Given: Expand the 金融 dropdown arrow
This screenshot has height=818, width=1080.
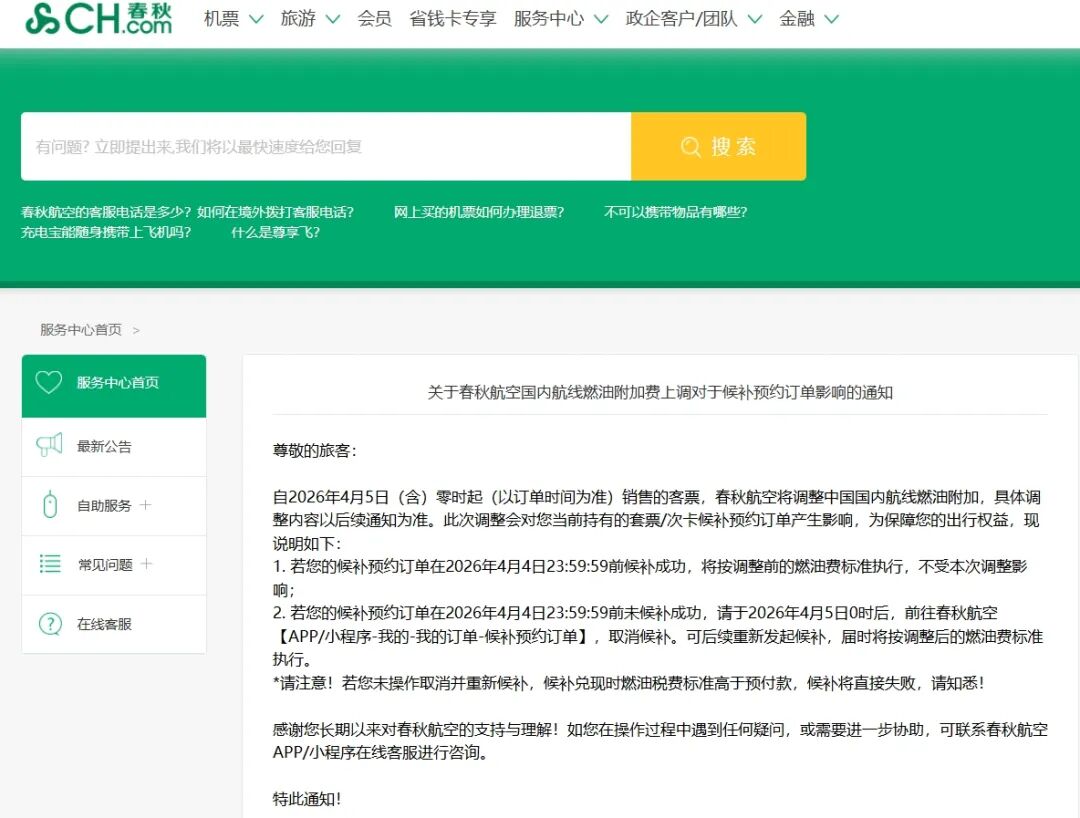Looking at the screenshot, I should [832, 19].
